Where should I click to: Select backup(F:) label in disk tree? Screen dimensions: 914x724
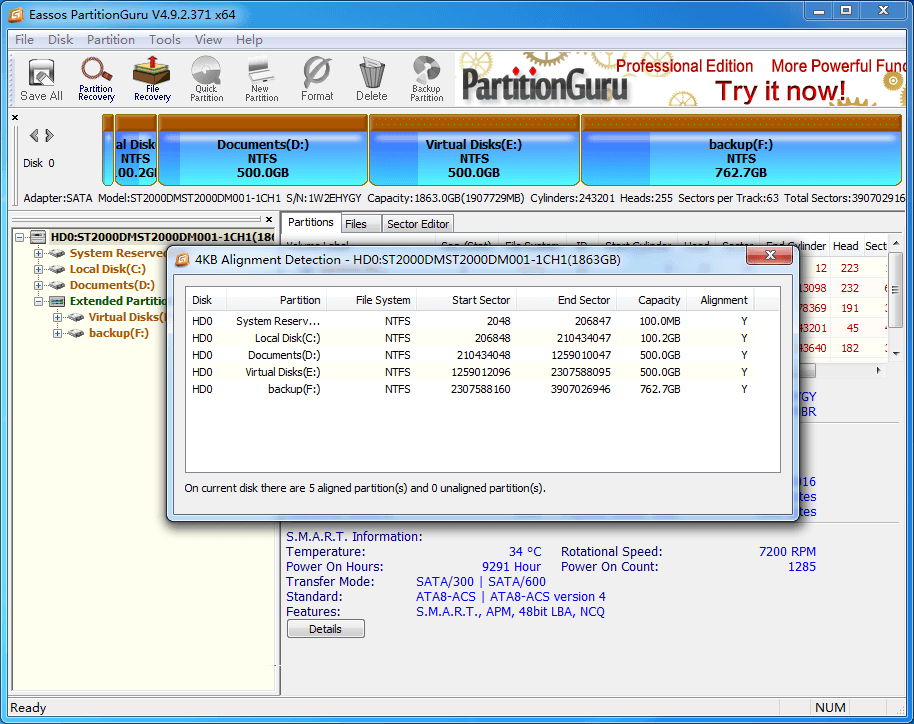tap(119, 333)
